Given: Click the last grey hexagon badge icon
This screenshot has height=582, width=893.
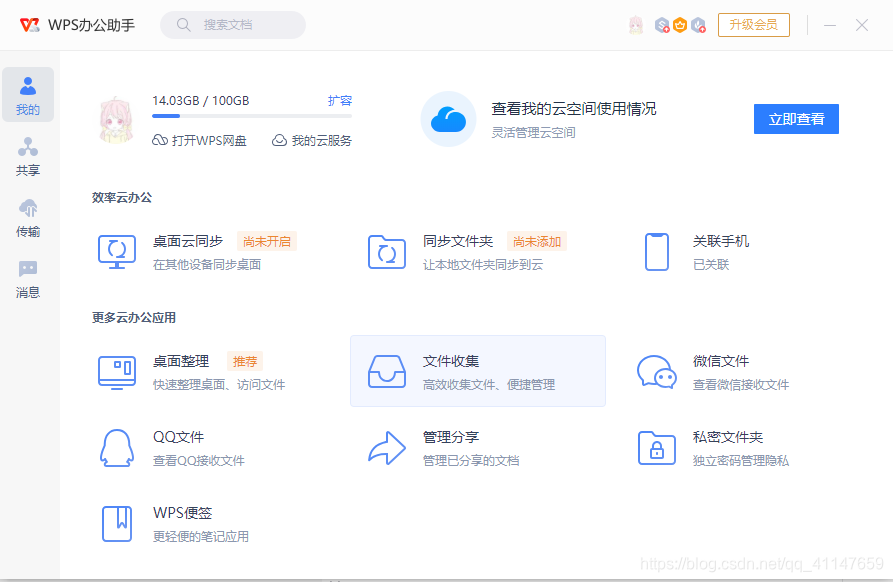Looking at the screenshot, I should click(x=698, y=25).
